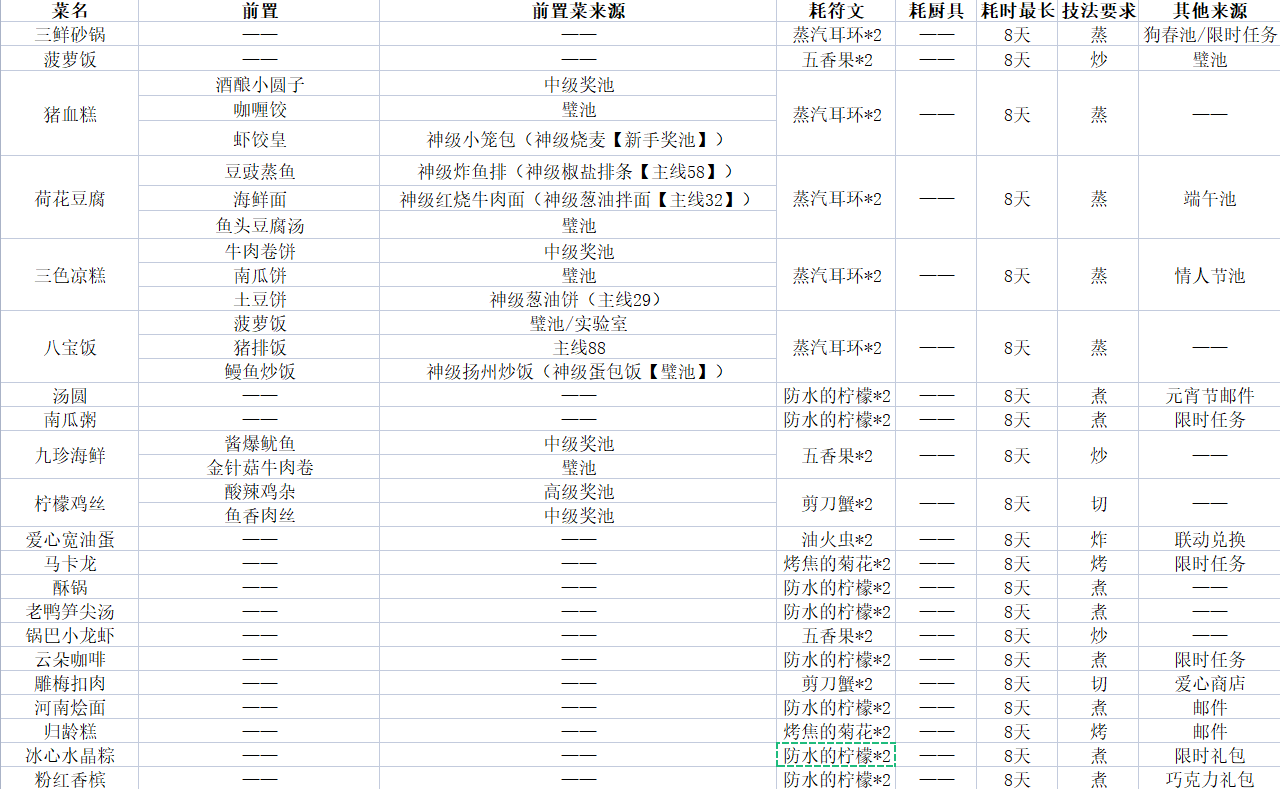The width and height of the screenshot is (1280, 789).
Task: Select the 八宝饭 dish cell
Action: [70, 347]
